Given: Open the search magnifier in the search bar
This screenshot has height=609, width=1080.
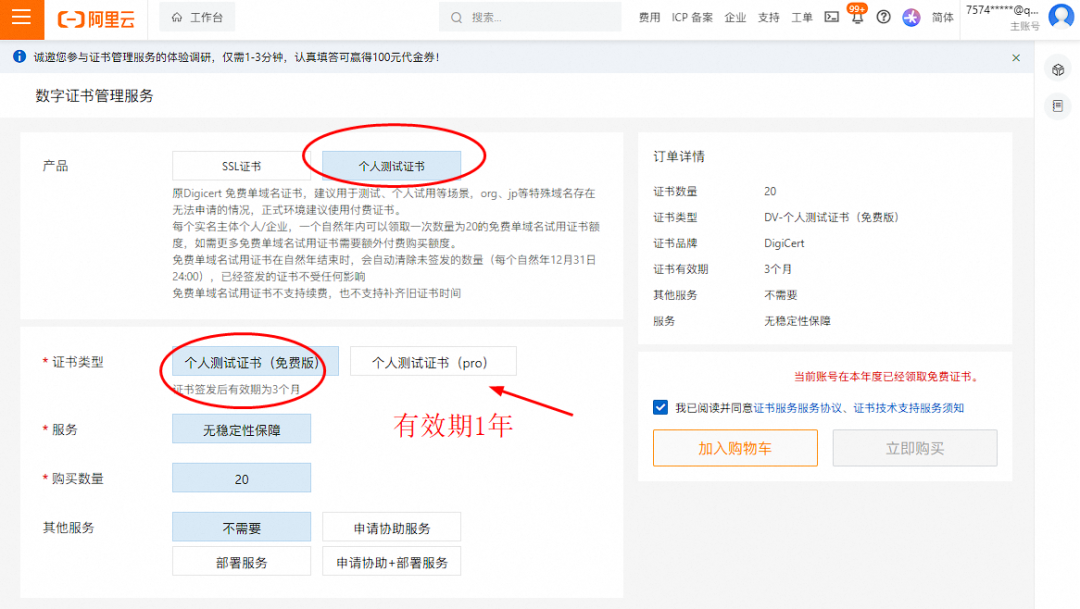Looking at the screenshot, I should click(x=455, y=16).
